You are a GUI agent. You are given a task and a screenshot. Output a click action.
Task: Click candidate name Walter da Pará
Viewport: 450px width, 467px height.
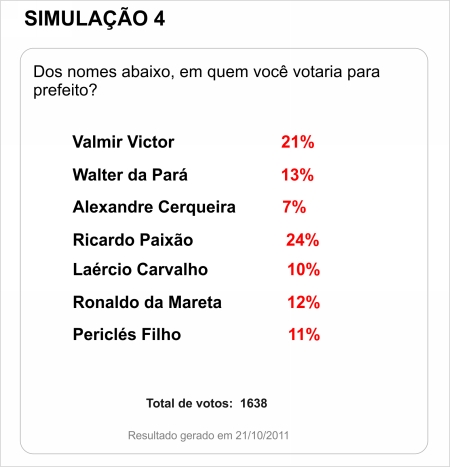[130, 175]
